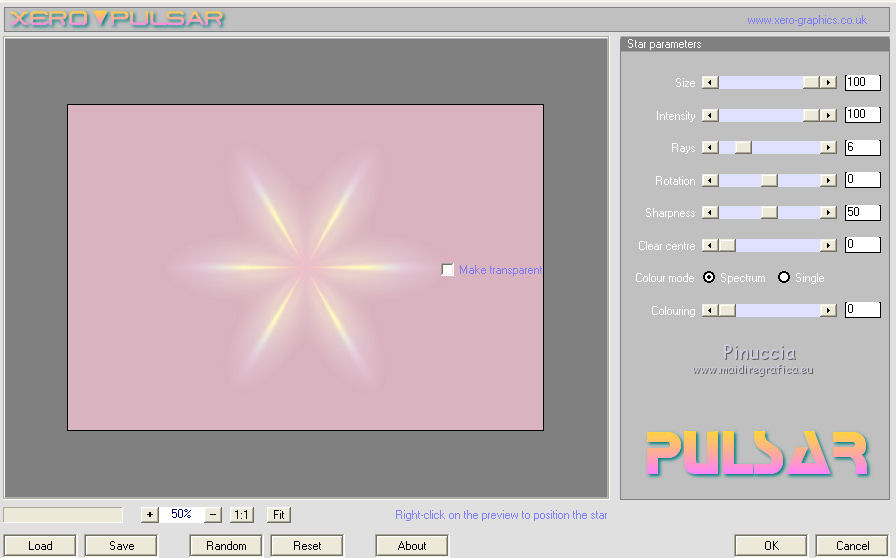Image resolution: width=896 pixels, height=558 pixels.
Task: Click the Rotation slider thumb
Action: pyautogui.click(x=769, y=180)
